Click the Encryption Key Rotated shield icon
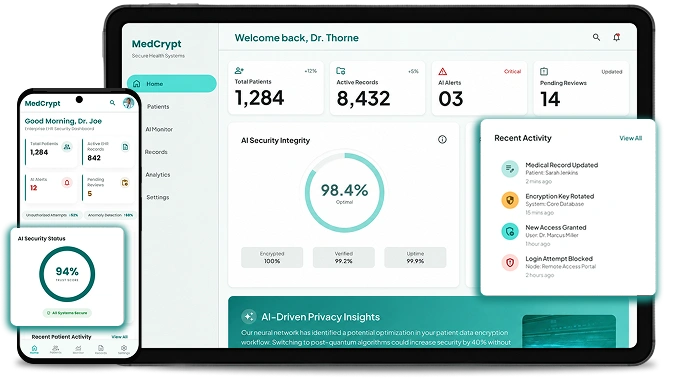676x378 pixels. click(x=510, y=200)
